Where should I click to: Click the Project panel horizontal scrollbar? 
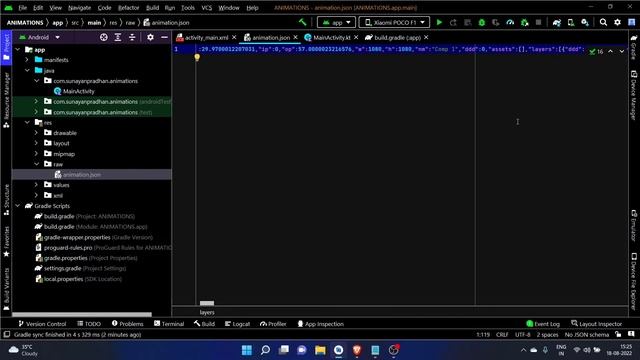82,314
